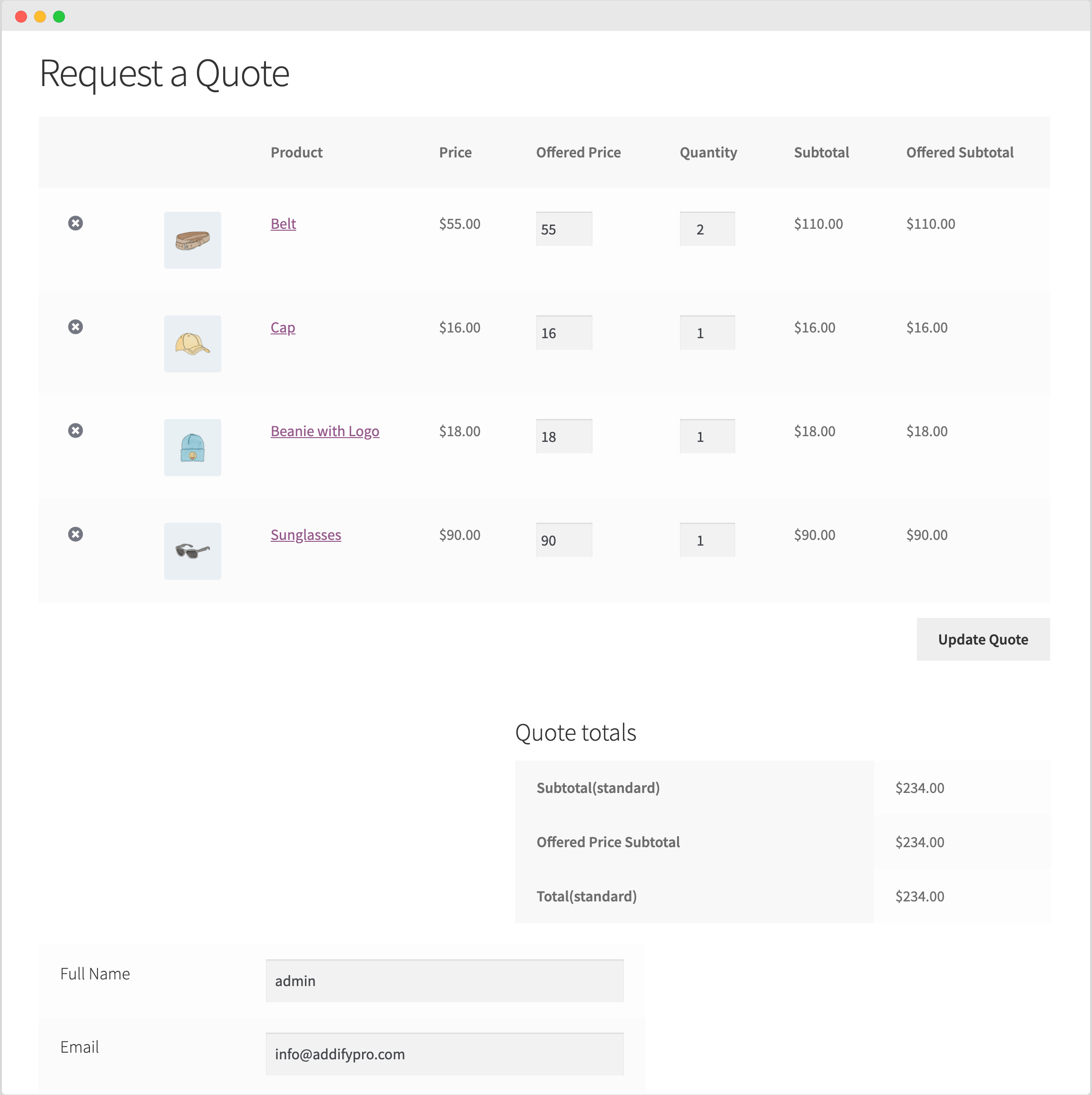Open the Belt product page

pos(282,223)
